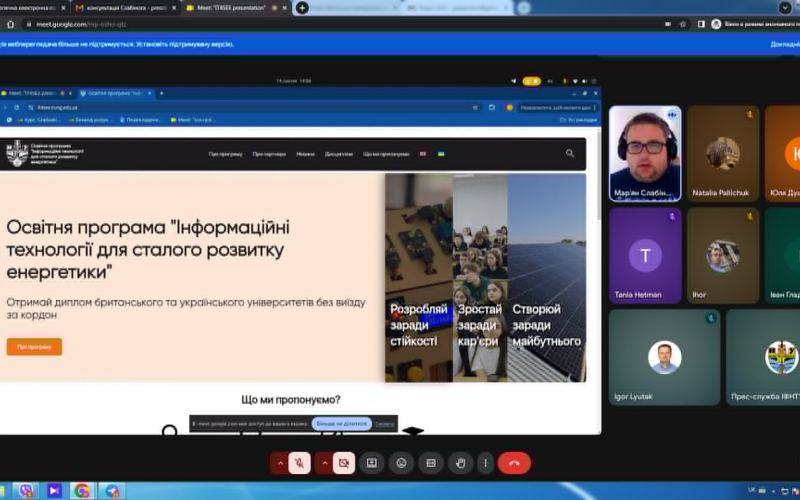Click the present screen icon
The height and width of the screenshot is (500, 800).
coord(372,463)
